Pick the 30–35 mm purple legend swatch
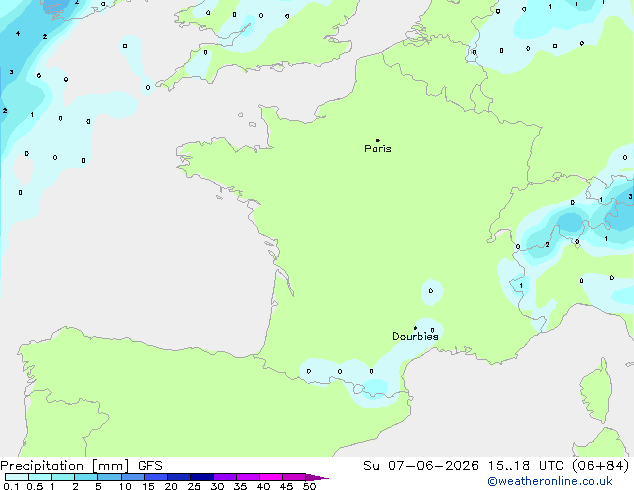Screen dimensions: 634x490 225,477
